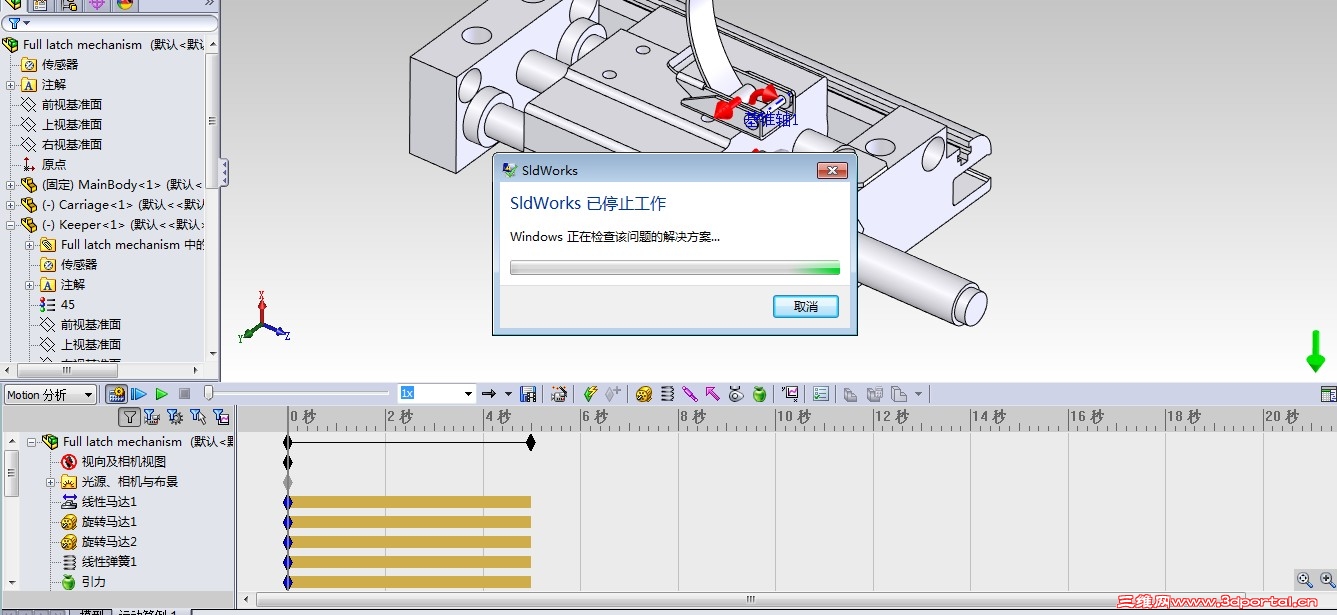Click the Force arrow icon
The image size is (1337, 615).
tap(713, 394)
